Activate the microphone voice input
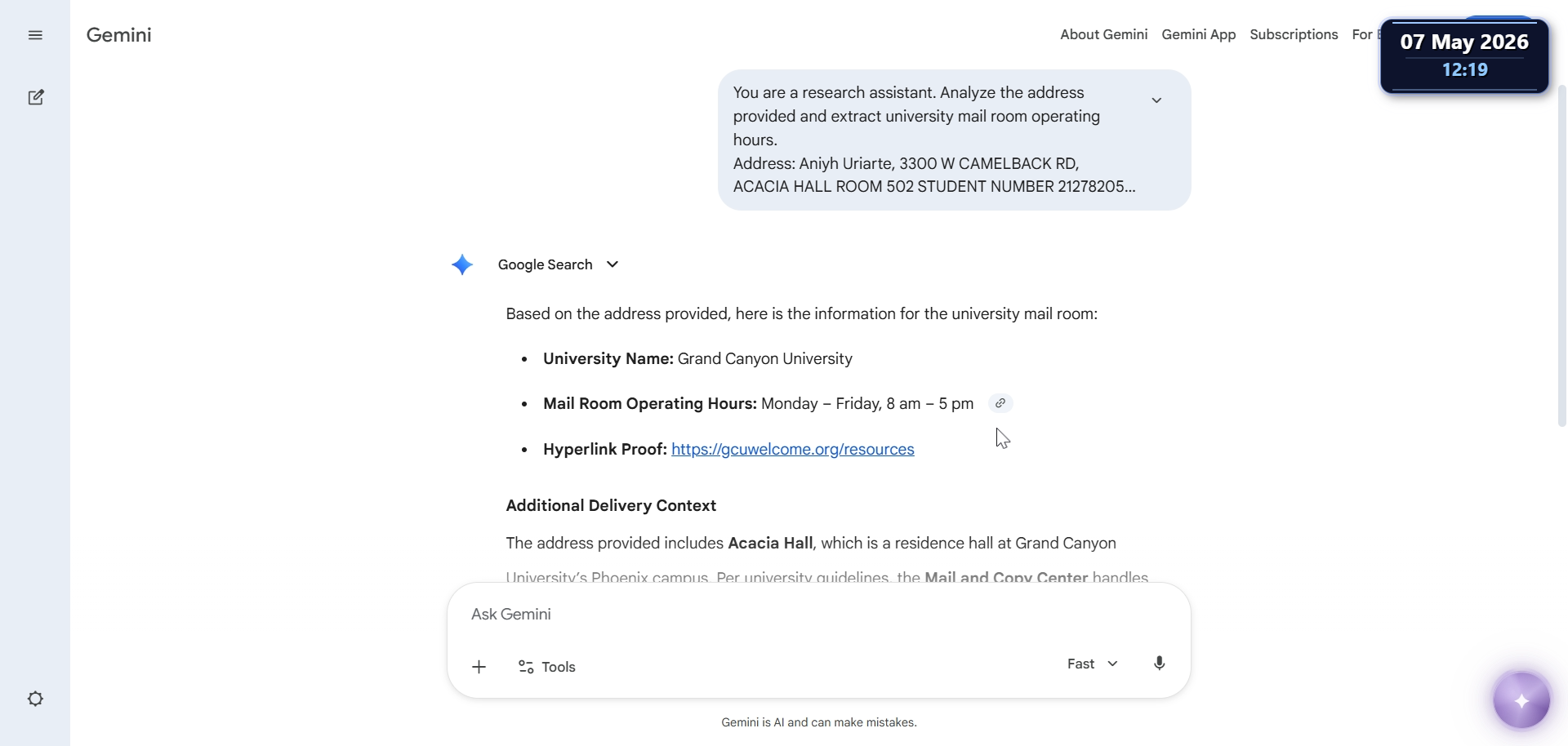 pyautogui.click(x=1159, y=664)
